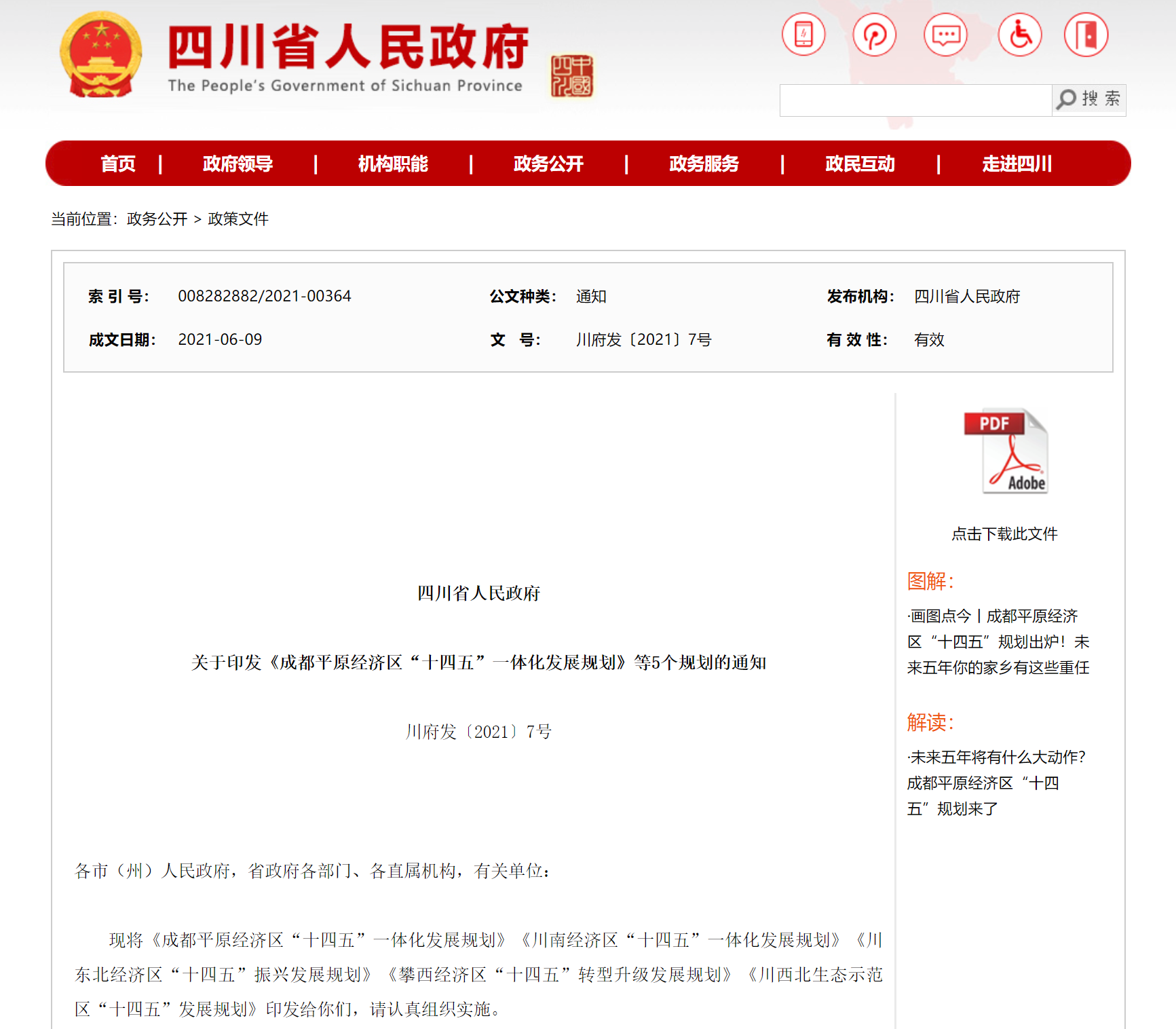1176x1029 pixels.
Task: Select 政民互动 in navigation bar
Action: 860,164
